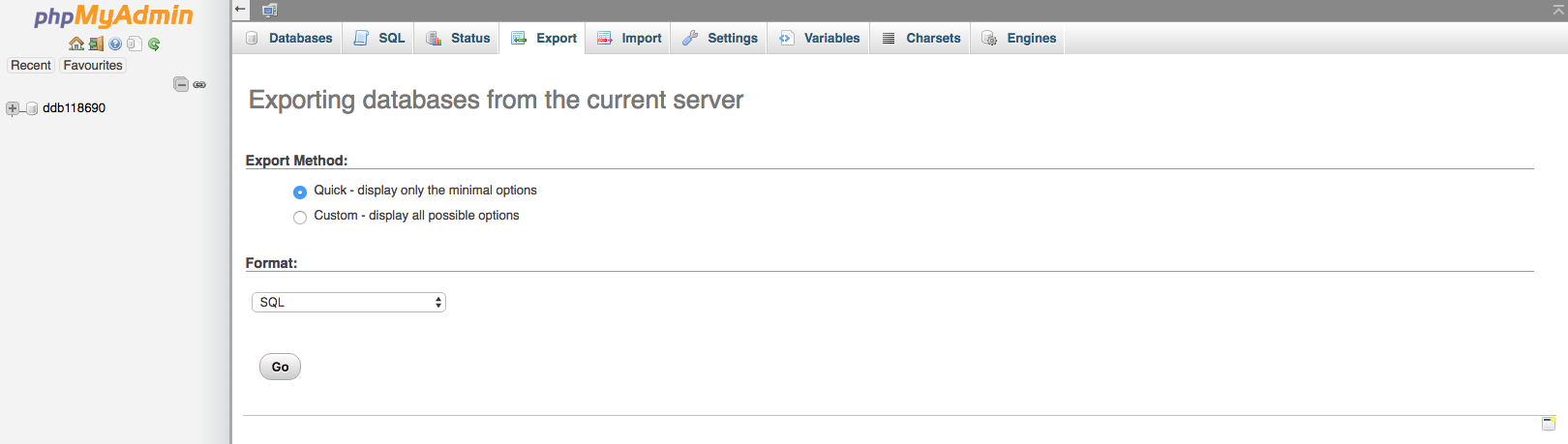The image size is (1568, 444).
Task: Click the left arrow to hide navigation panel
Action: click(241, 10)
